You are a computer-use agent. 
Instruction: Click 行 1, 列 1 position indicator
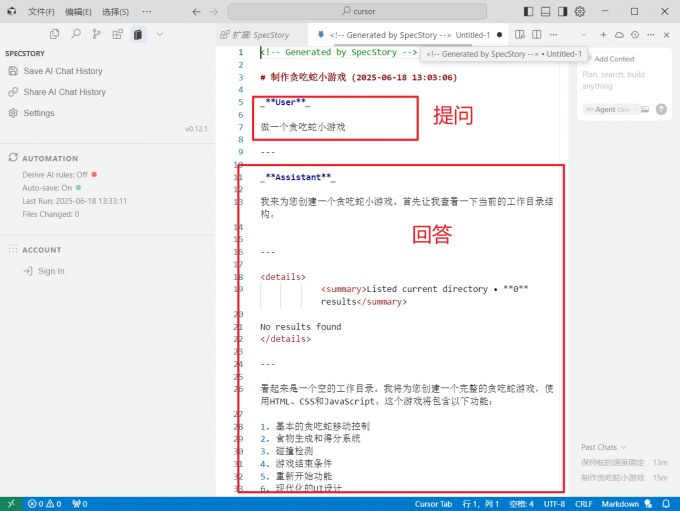pos(481,504)
